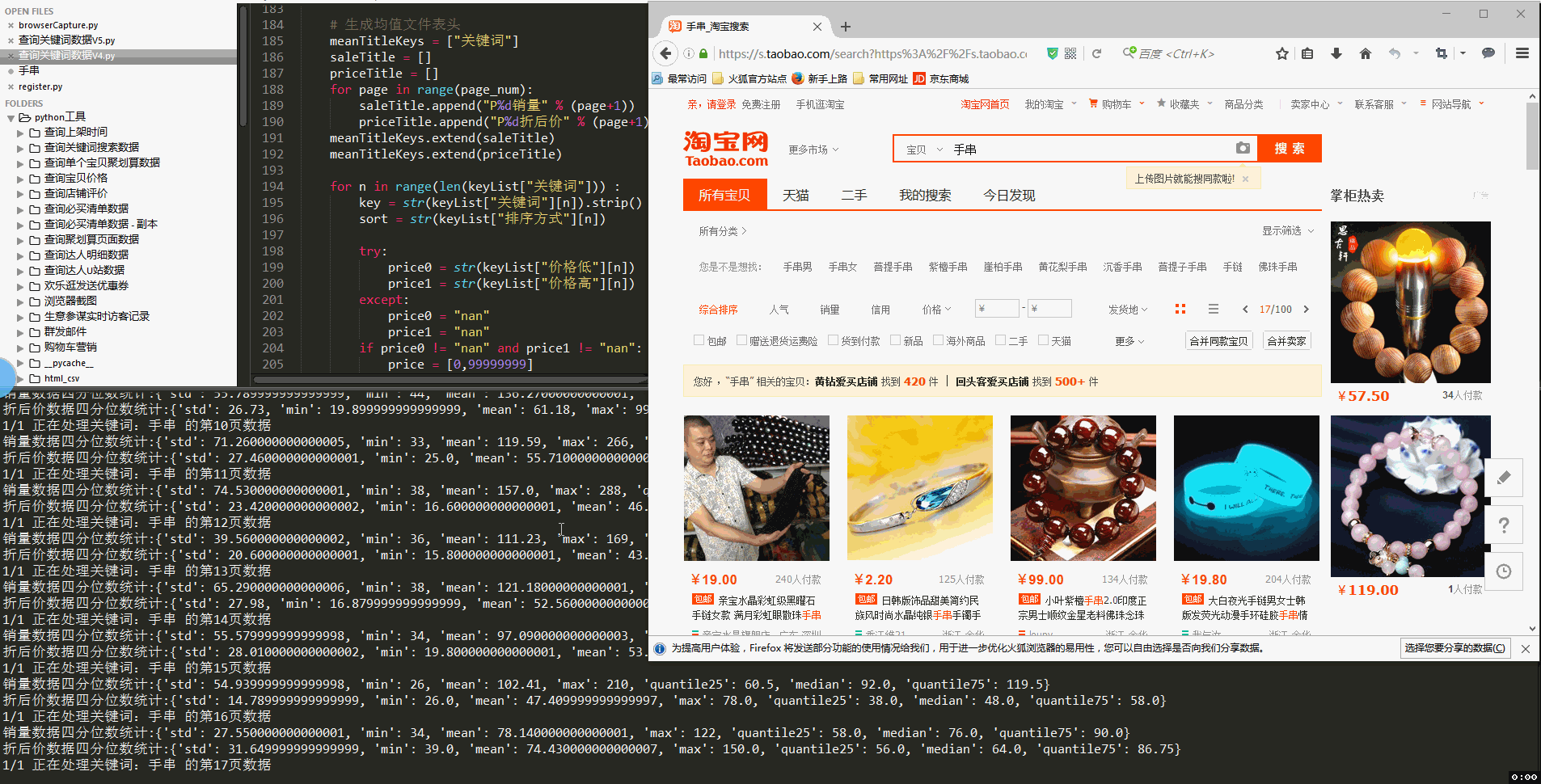This screenshot has width=1541, height=784.
Task: Click the orange 搜索 button
Action: (1290, 149)
